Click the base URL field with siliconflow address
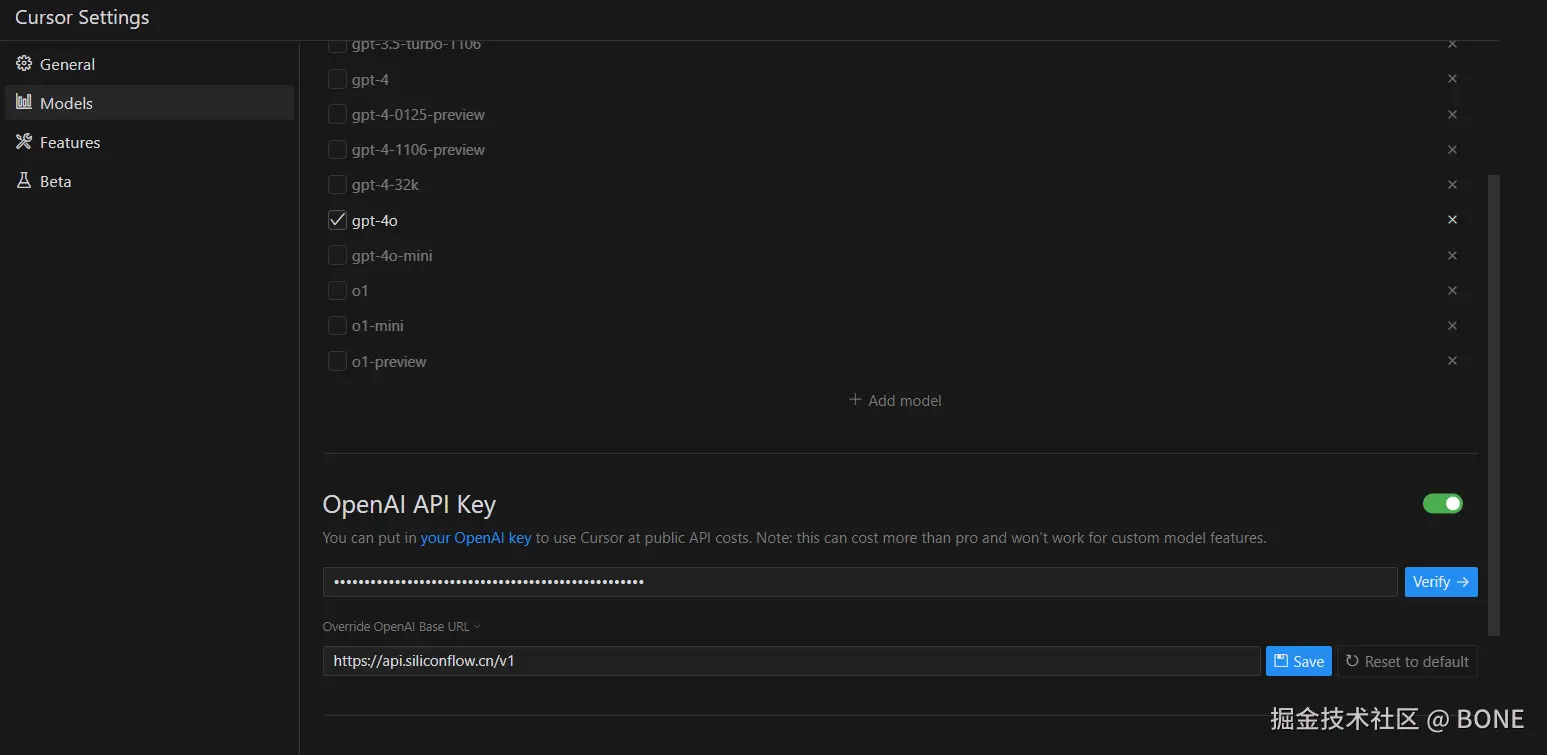 point(791,661)
